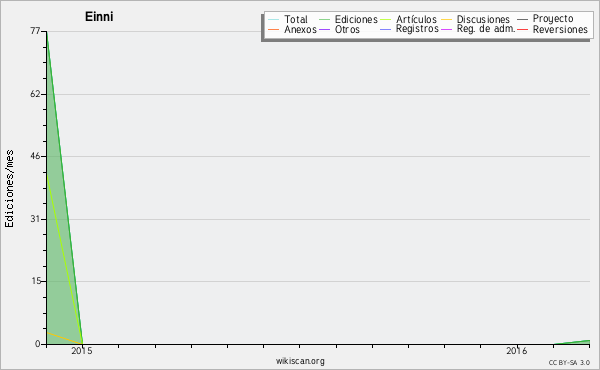The width and height of the screenshot is (600, 370).
Task: Click the chart title 'Einni'
Action: [99, 17]
